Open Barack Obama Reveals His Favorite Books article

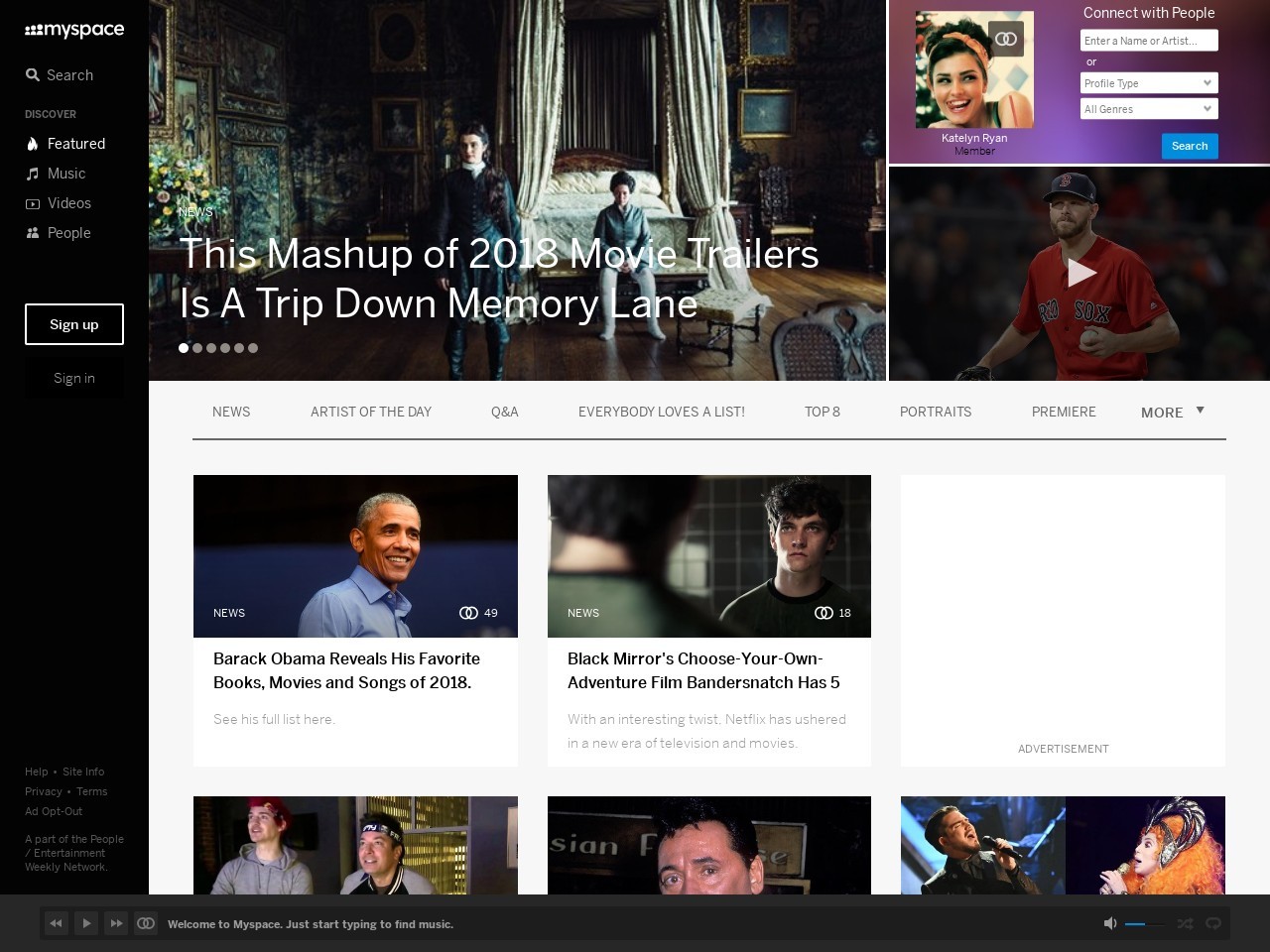347,670
